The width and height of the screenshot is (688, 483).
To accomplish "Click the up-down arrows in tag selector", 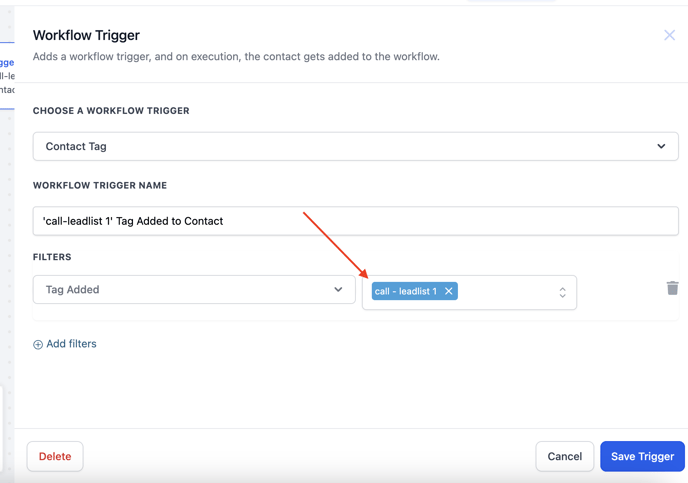I will pyautogui.click(x=562, y=292).
